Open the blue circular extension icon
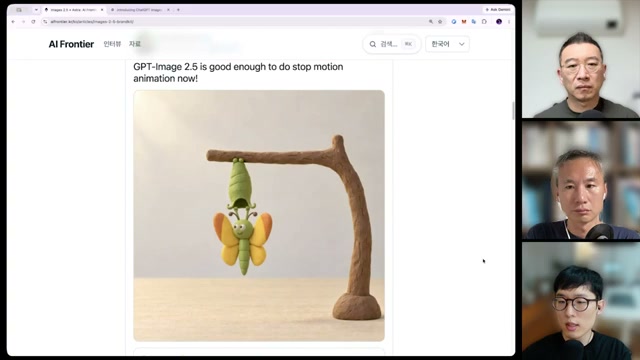The height and width of the screenshot is (360, 640). pos(454,22)
